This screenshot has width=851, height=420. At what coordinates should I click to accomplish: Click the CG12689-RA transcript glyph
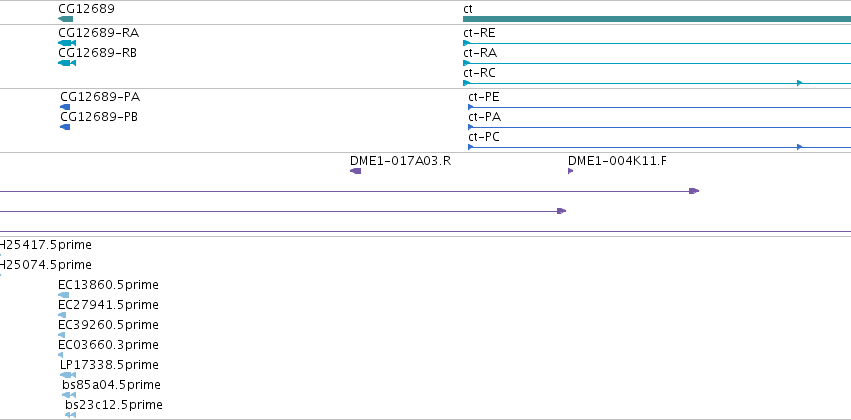pyautogui.click(x=67, y=43)
